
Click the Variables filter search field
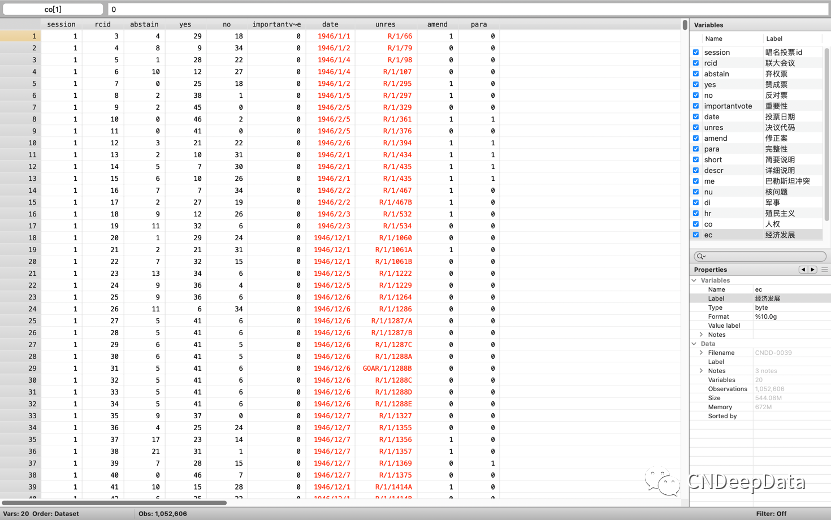(x=760, y=256)
